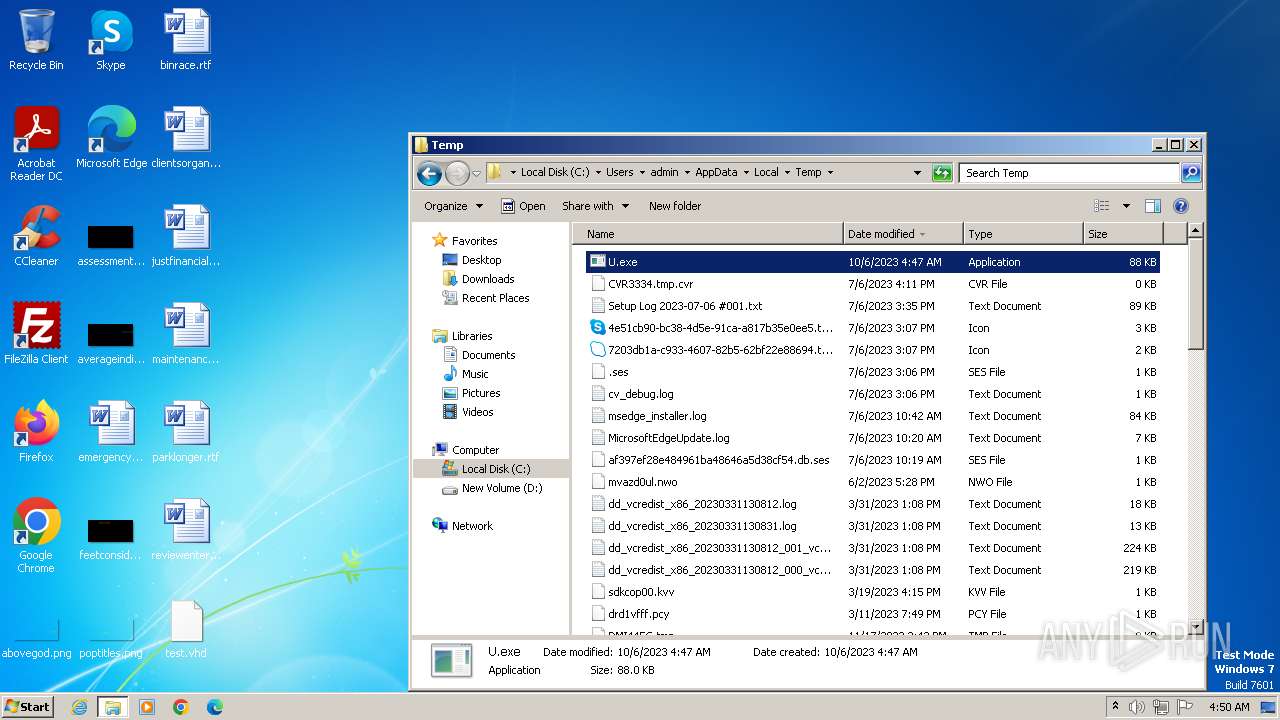Open the Pictures library
Screen dimensions: 1280x720
coord(481,393)
